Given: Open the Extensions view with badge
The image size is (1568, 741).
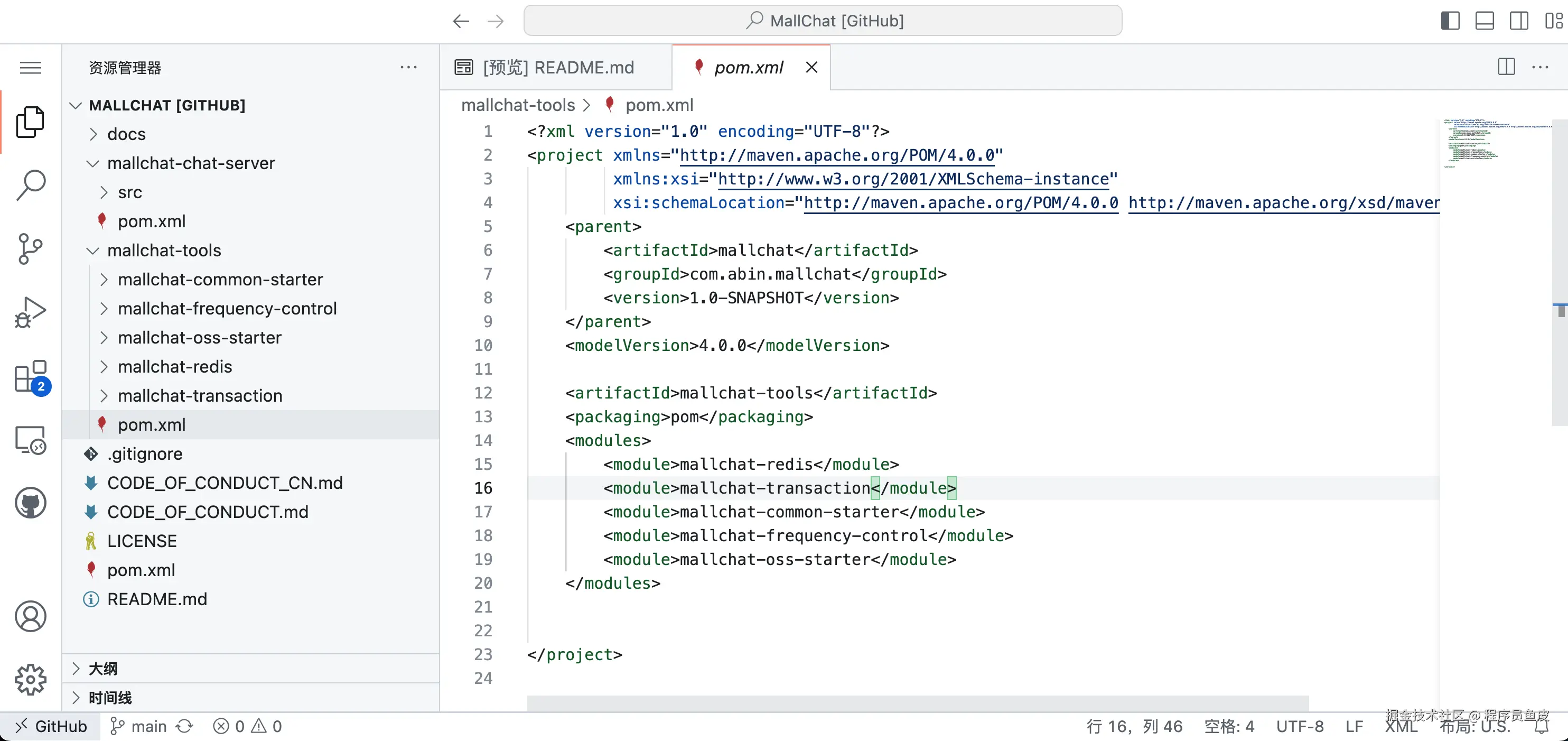Looking at the screenshot, I should tap(31, 376).
